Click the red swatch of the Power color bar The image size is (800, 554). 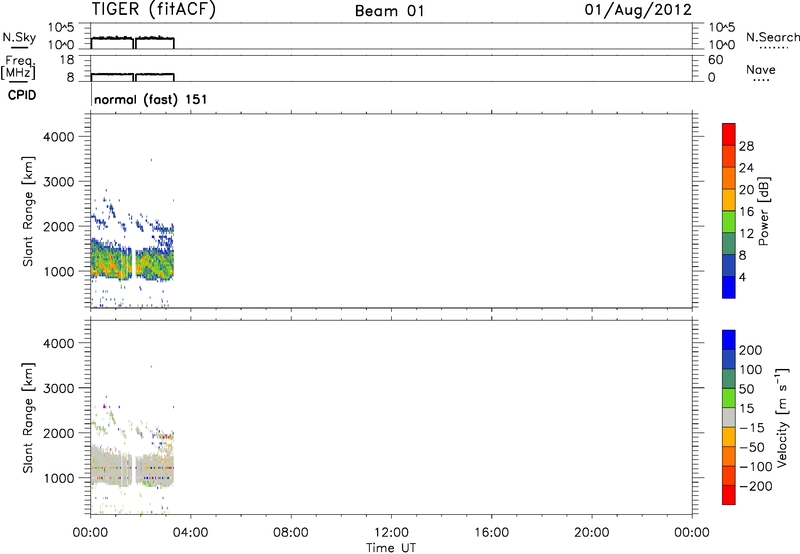point(729,134)
